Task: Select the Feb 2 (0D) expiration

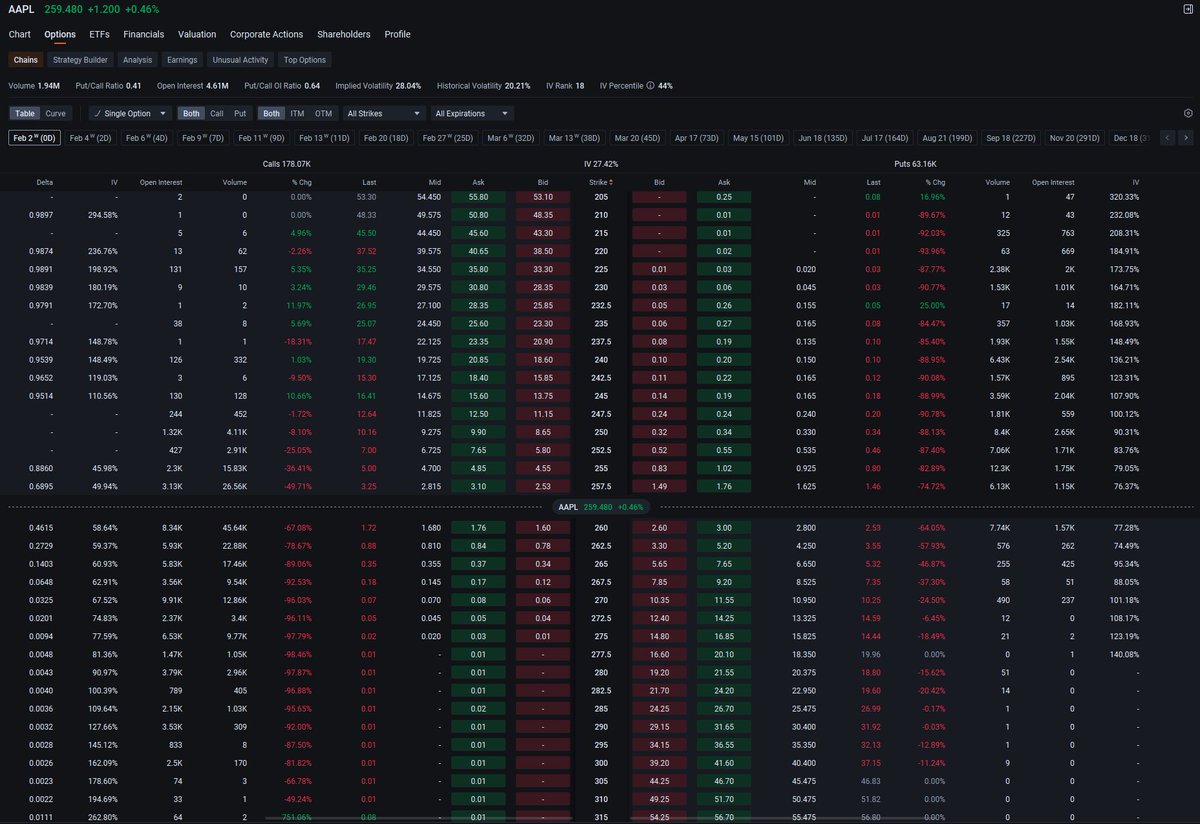Action: click(35, 138)
